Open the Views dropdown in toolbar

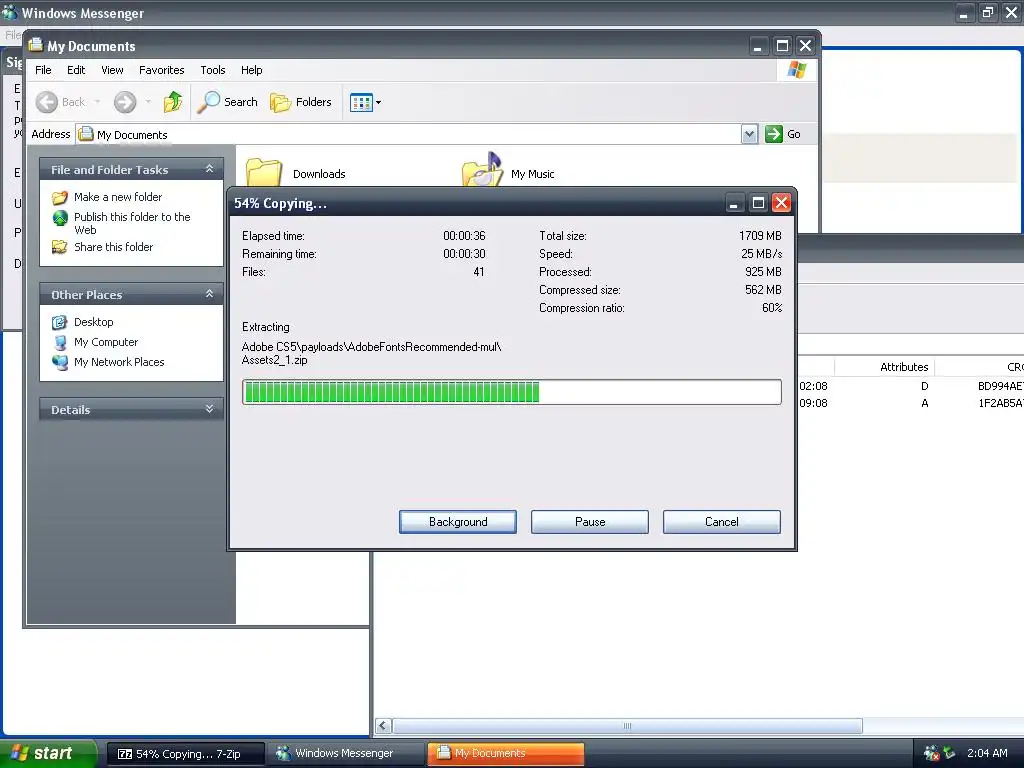pos(365,103)
